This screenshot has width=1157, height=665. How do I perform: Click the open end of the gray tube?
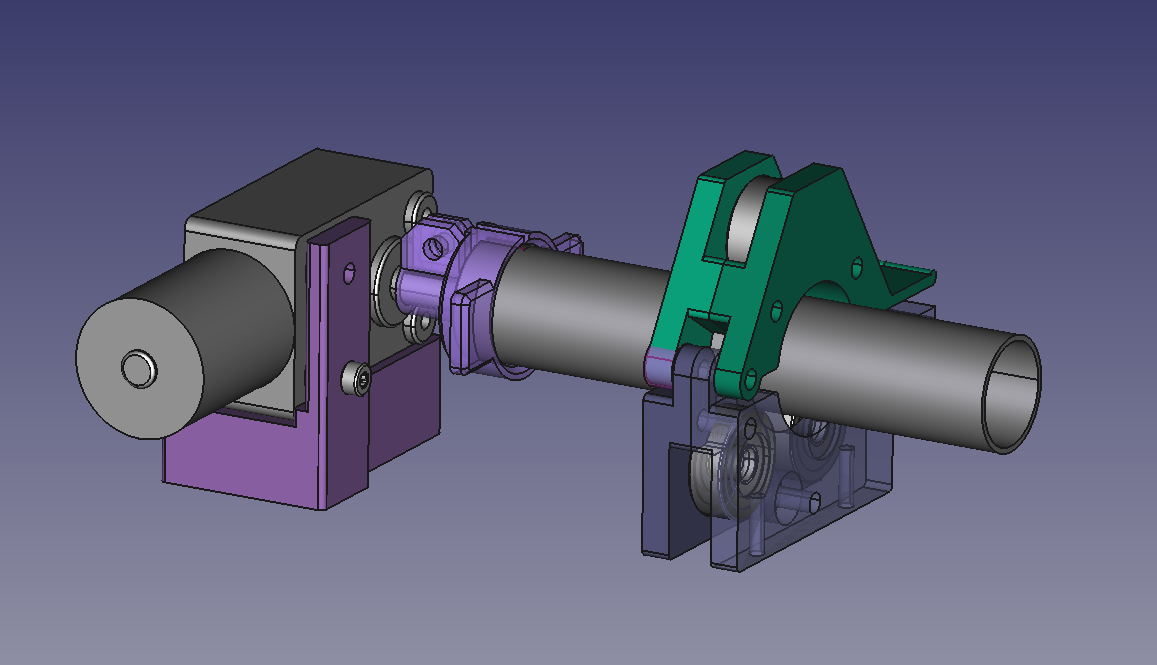[x=1012, y=393]
